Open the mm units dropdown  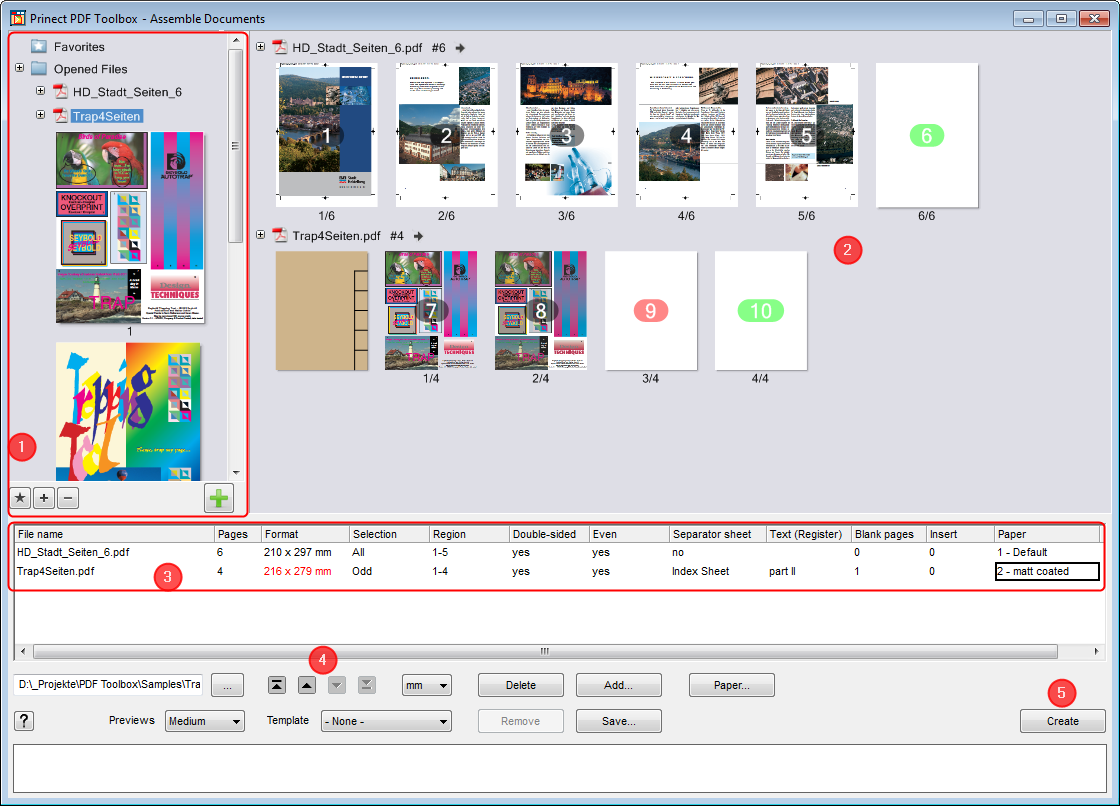(x=426, y=685)
